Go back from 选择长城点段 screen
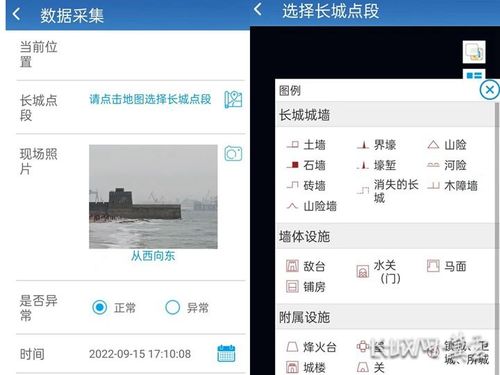 (257, 9)
